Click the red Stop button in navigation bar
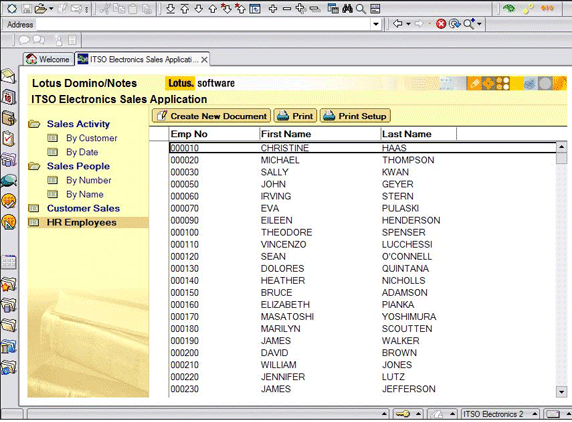This screenshot has width=572, height=422. click(x=441, y=24)
